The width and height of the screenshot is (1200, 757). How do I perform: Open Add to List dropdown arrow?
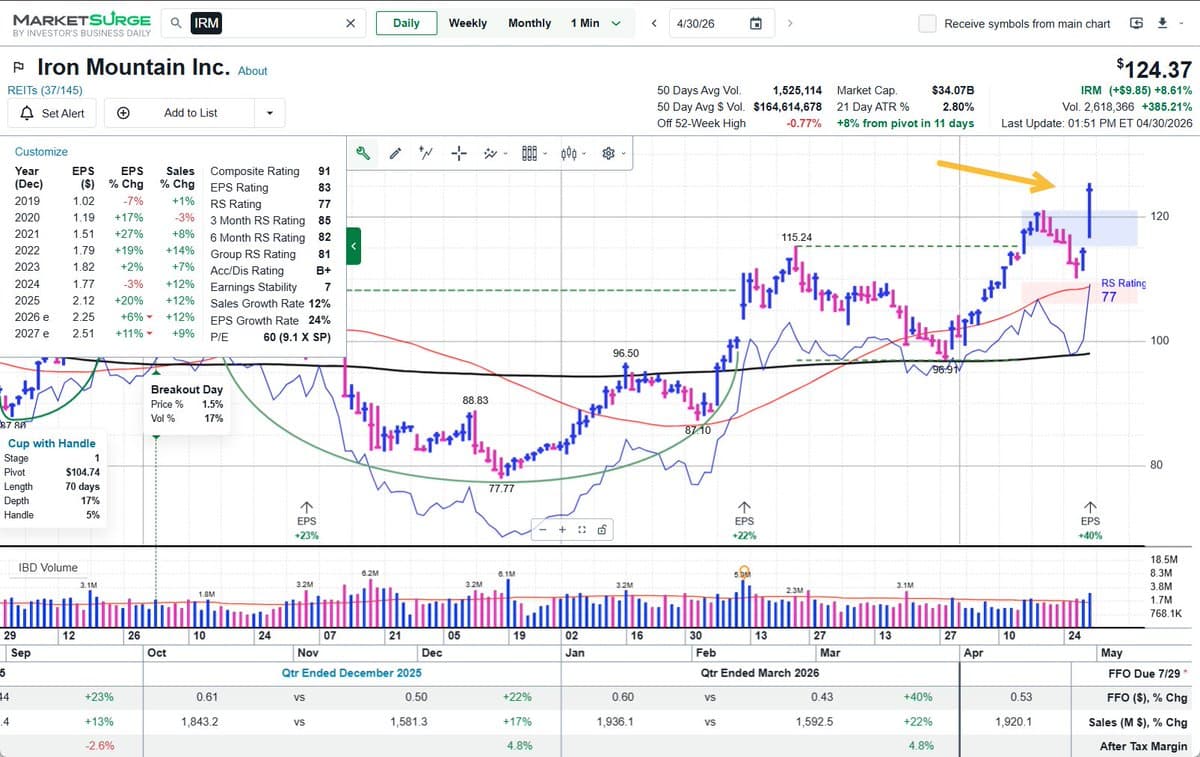269,113
